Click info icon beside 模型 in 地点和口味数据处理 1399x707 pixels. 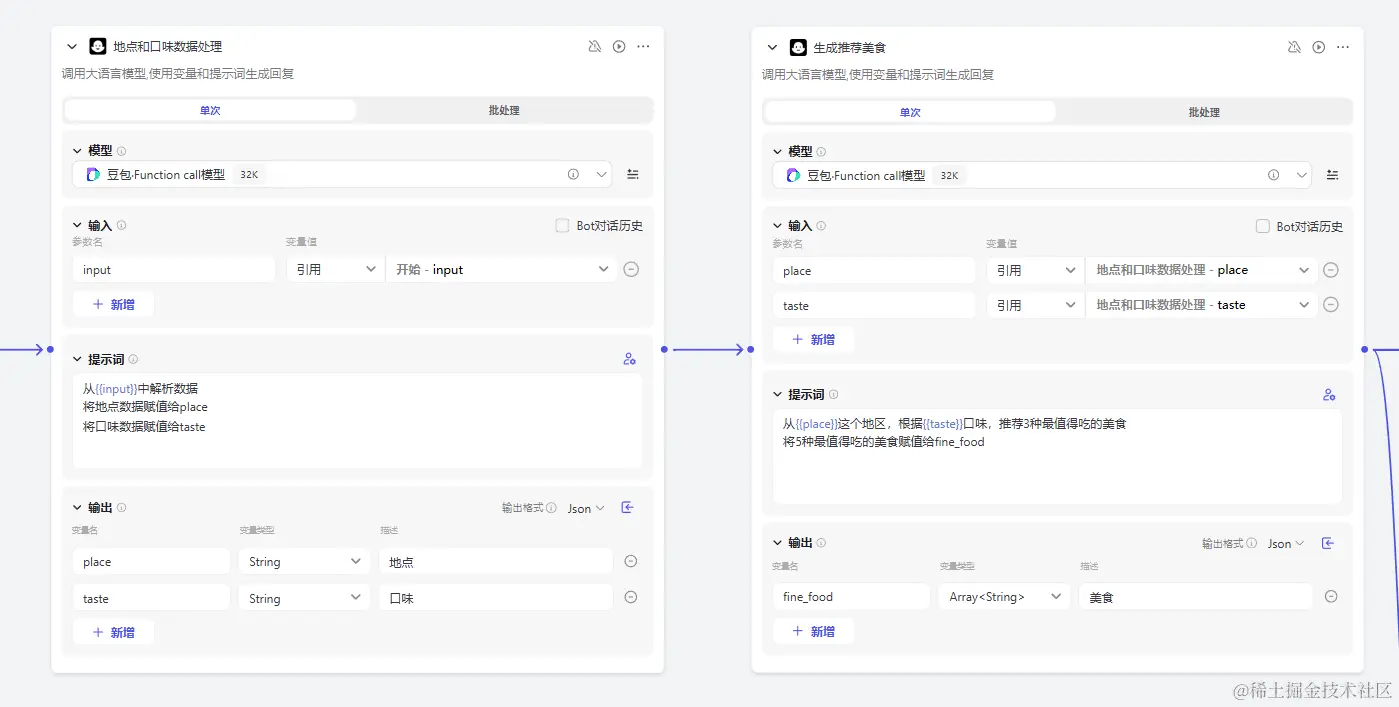click(122, 151)
